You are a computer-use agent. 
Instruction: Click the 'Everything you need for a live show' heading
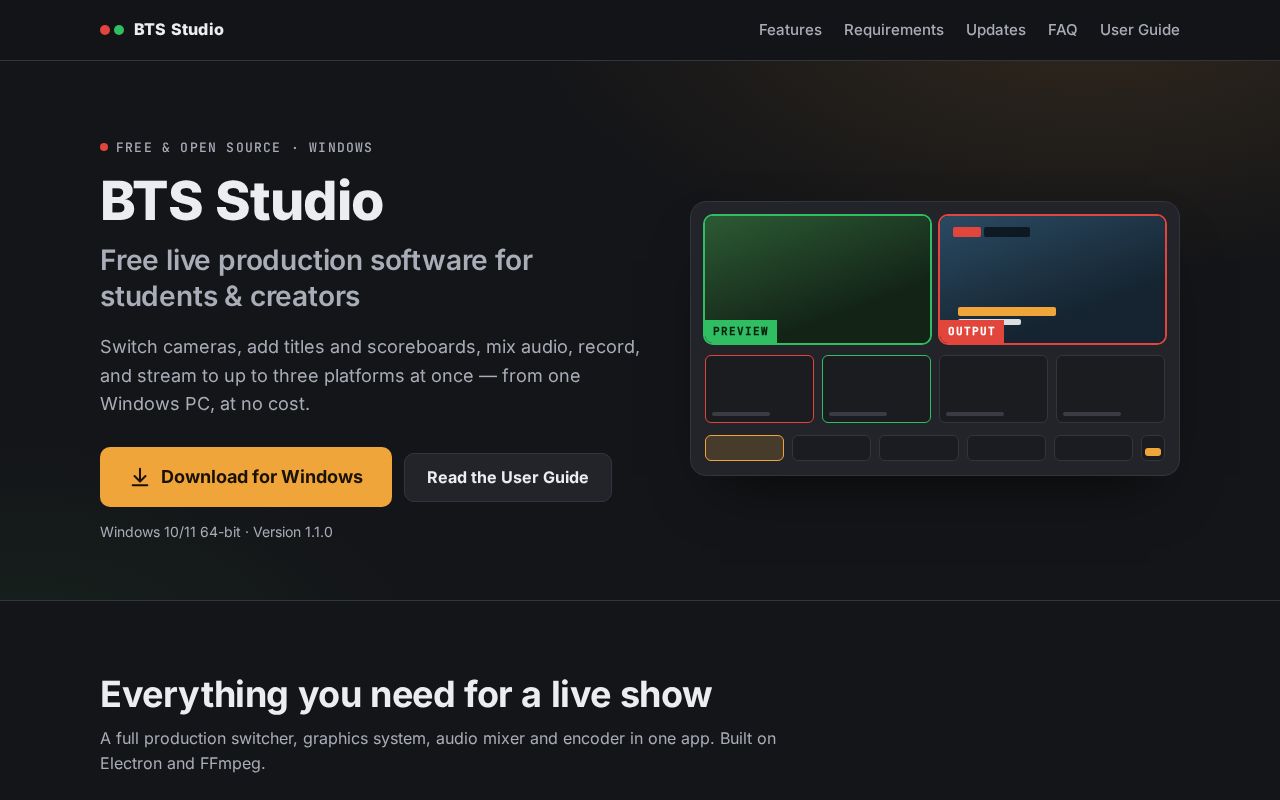[406, 694]
